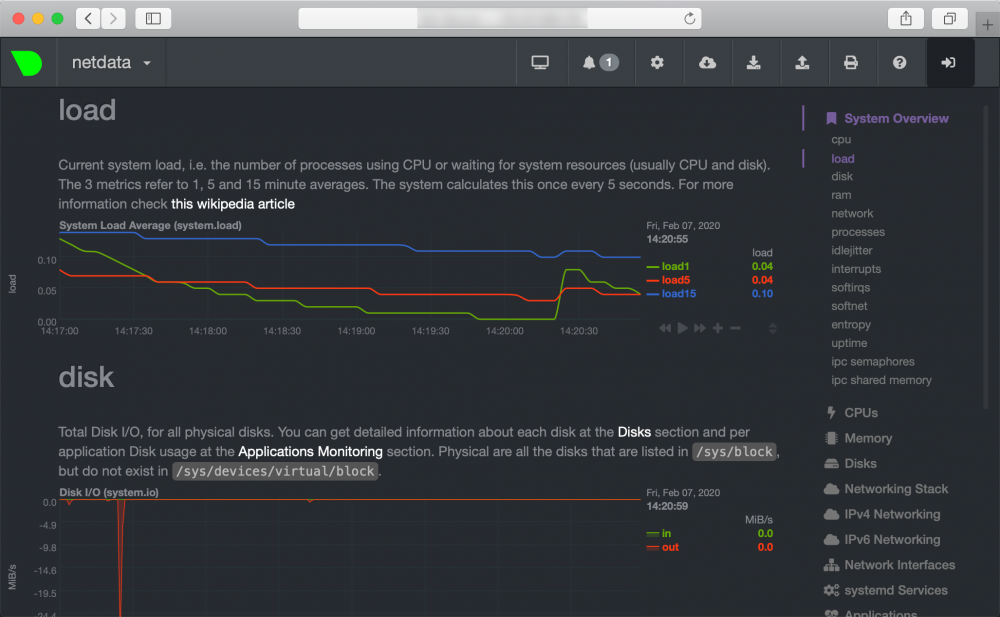Follow the Applications Monitoring link
1000x617 pixels.
(310, 452)
